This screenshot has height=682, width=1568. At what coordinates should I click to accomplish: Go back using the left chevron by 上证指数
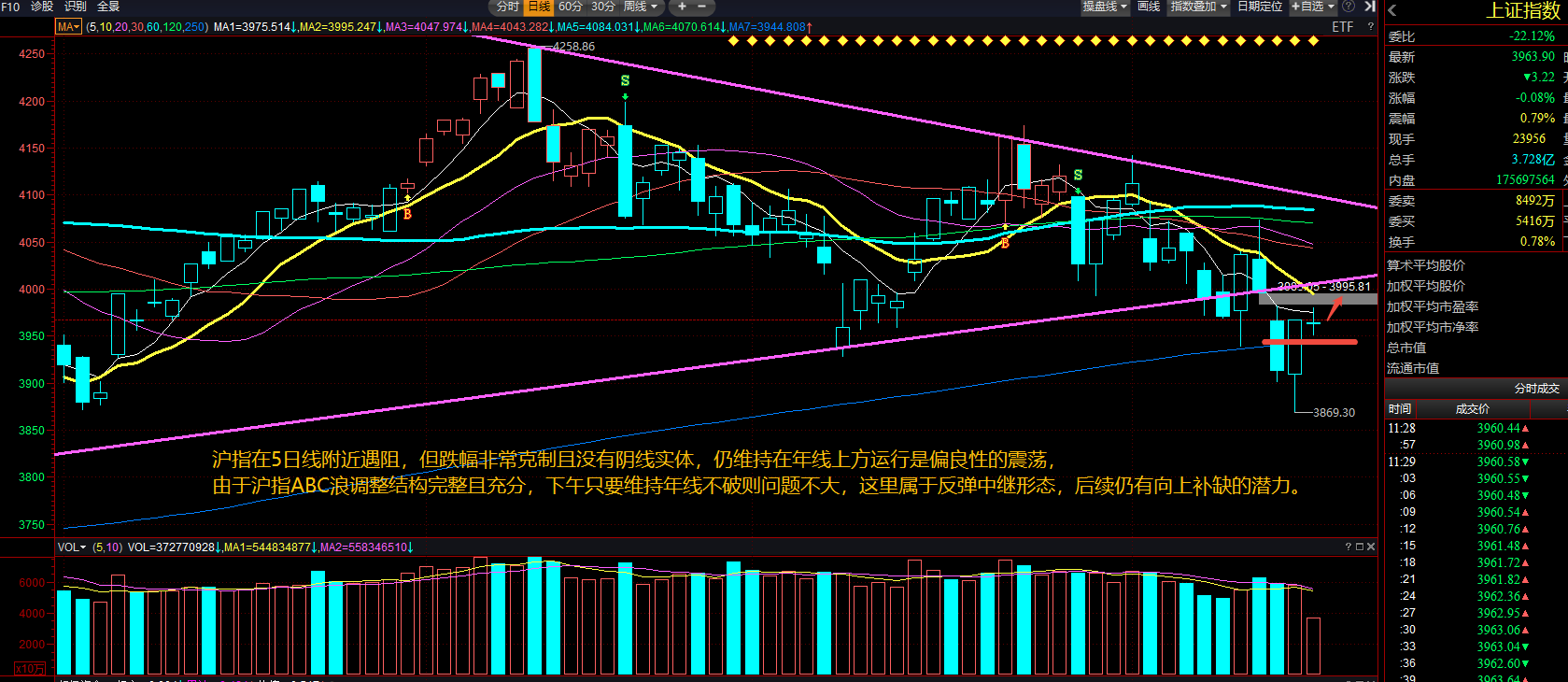click(x=1392, y=10)
